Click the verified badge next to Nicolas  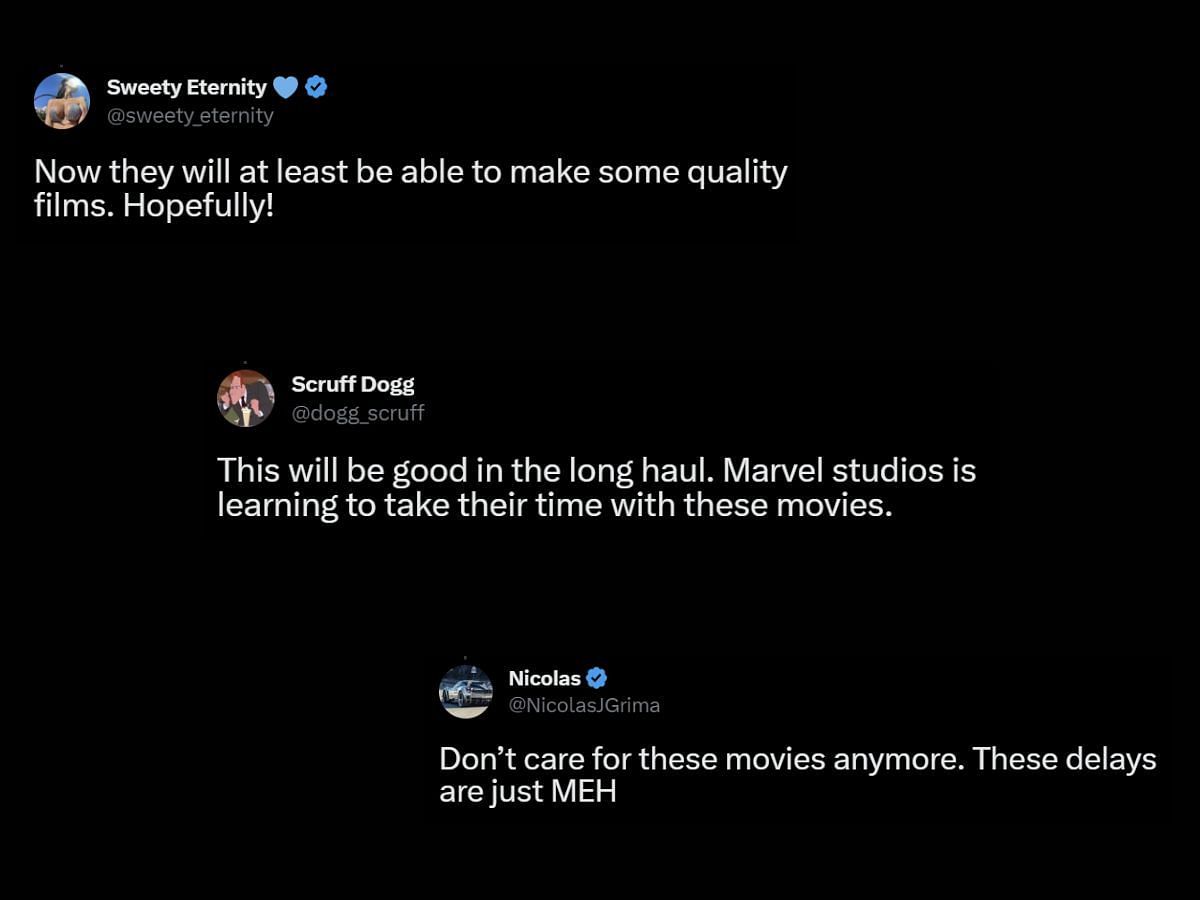(x=596, y=678)
